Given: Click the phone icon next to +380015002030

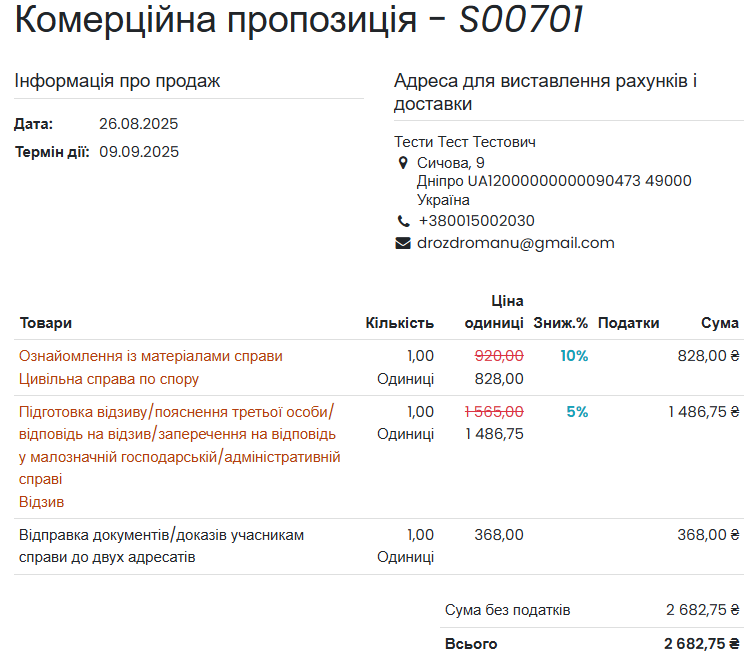Looking at the screenshot, I should (x=403, y=221).
